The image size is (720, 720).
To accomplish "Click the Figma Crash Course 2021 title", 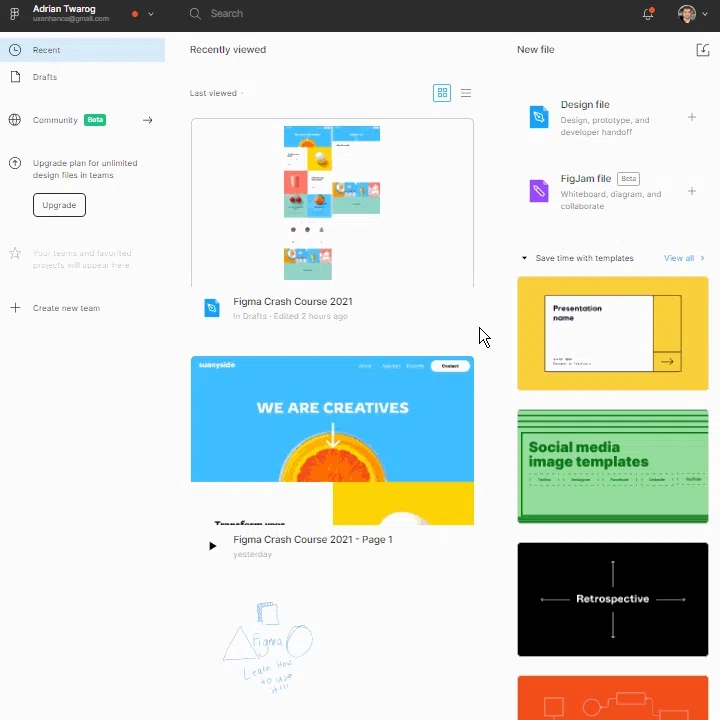I will (292, 302).
